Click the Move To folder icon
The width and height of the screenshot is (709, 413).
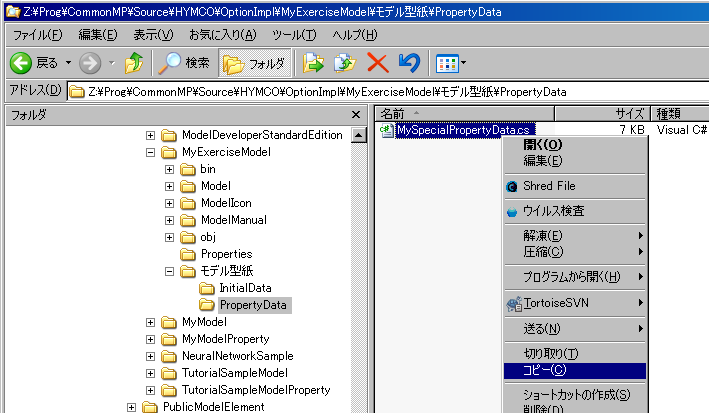pyautogui.click(x=313, y=63)
